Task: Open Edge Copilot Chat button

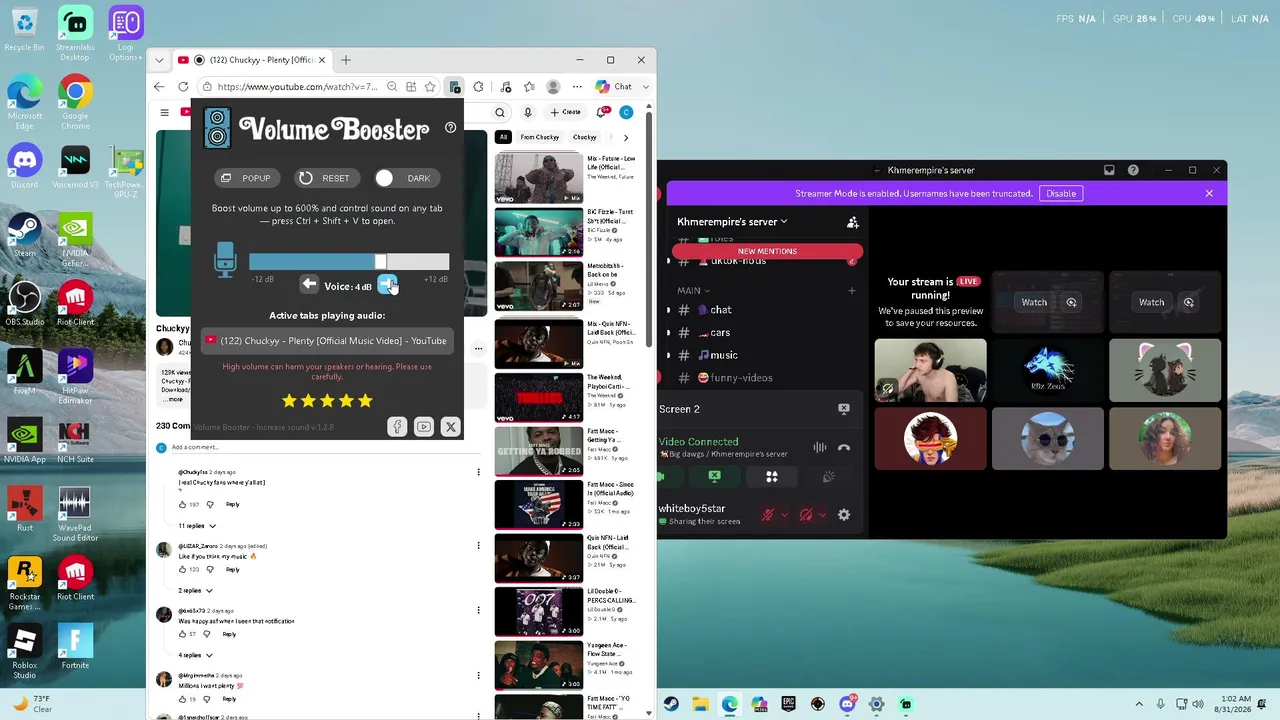Action: pyautogui.click(x=614, y=87)
